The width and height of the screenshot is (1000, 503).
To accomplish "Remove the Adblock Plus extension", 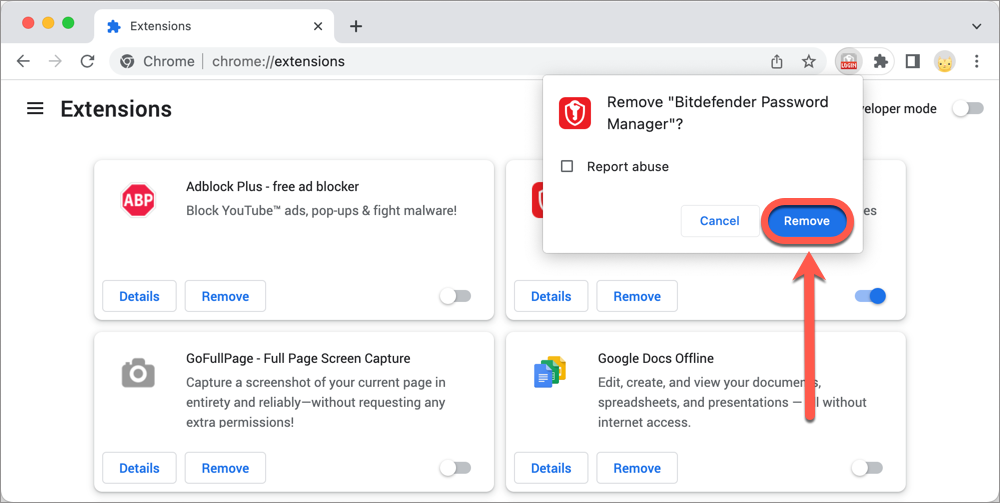I will [225, 296].
